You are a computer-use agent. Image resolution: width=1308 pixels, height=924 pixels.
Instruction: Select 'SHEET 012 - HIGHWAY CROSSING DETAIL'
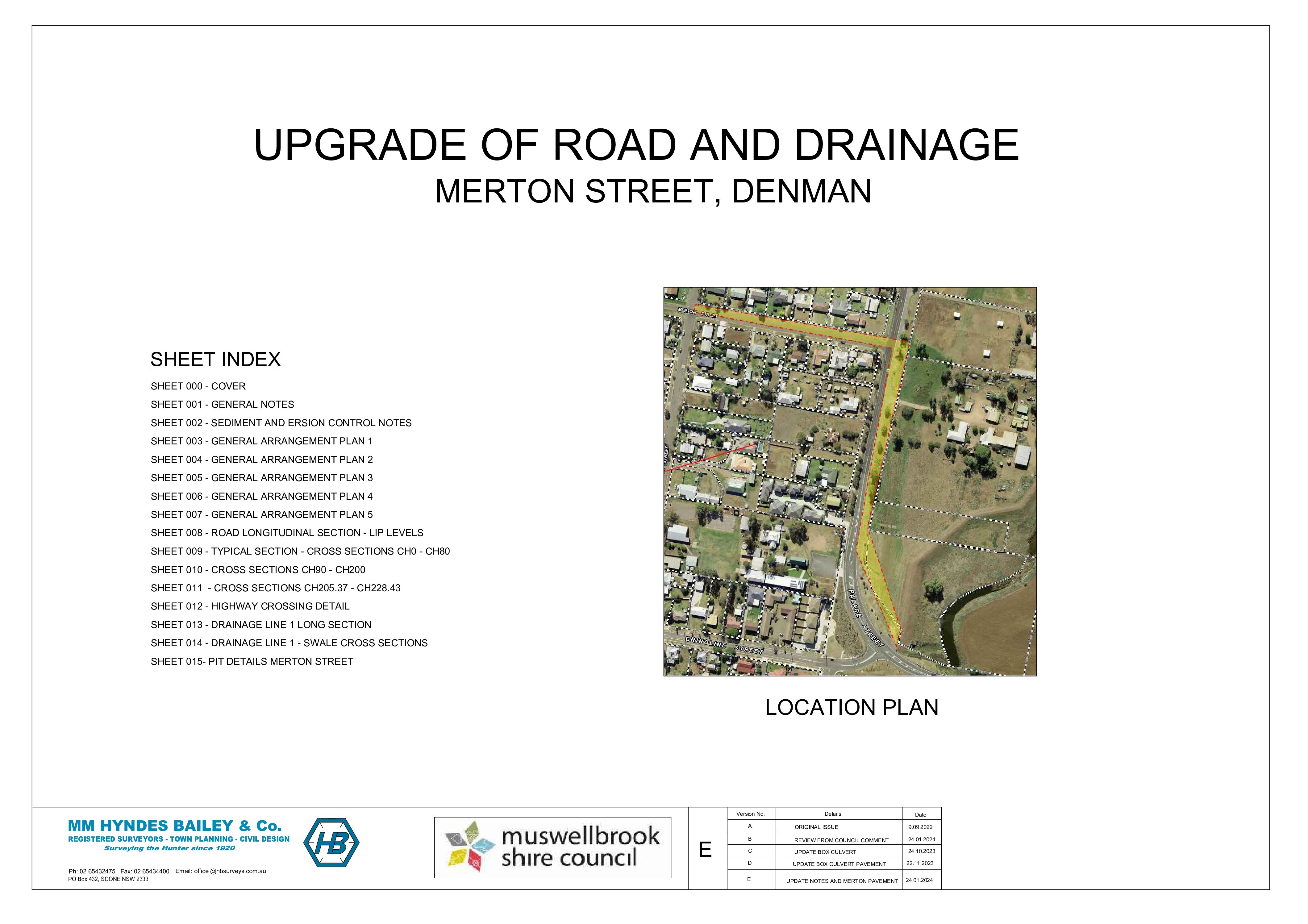point(250,606)
